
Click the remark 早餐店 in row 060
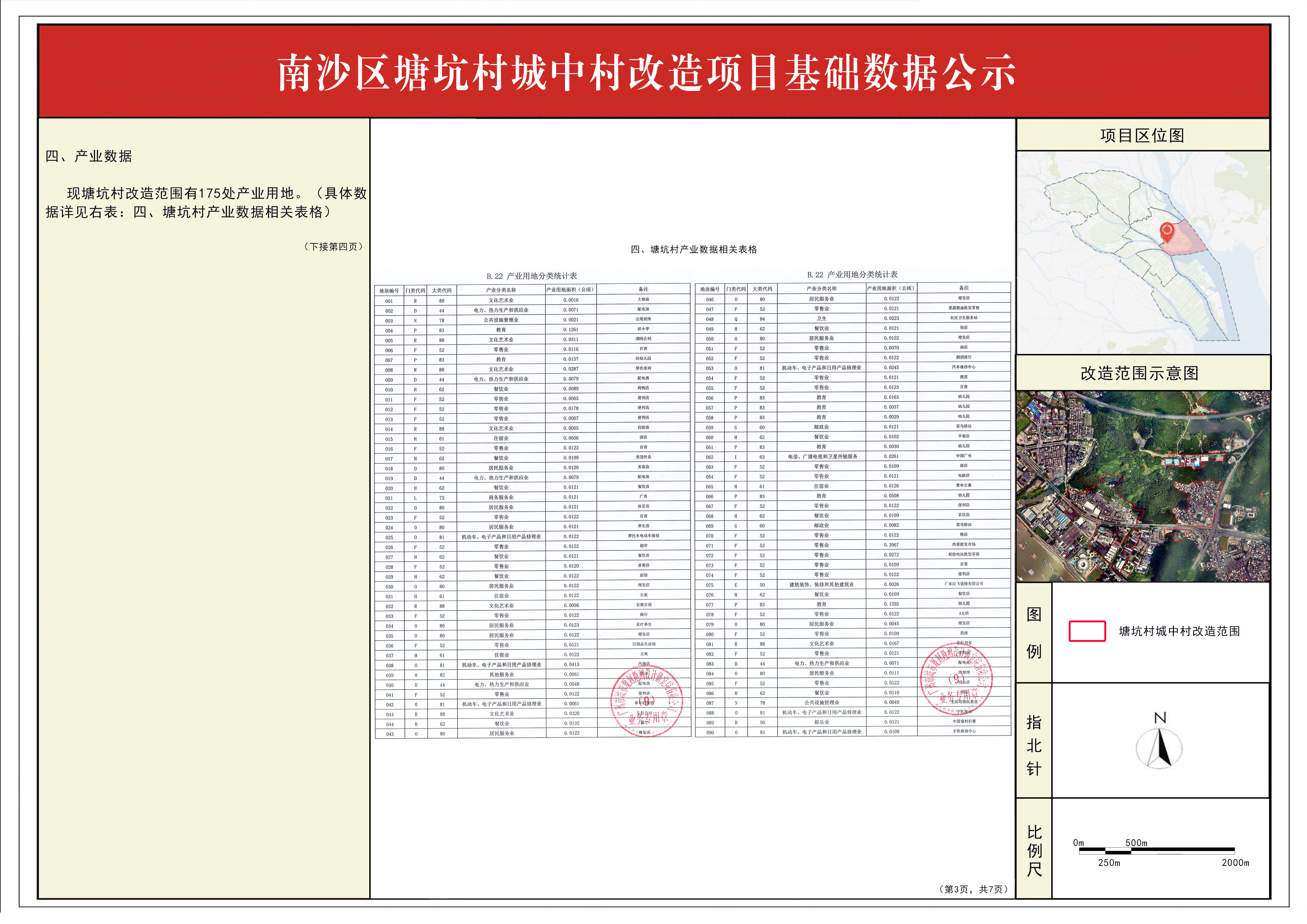tap(964, 436)
